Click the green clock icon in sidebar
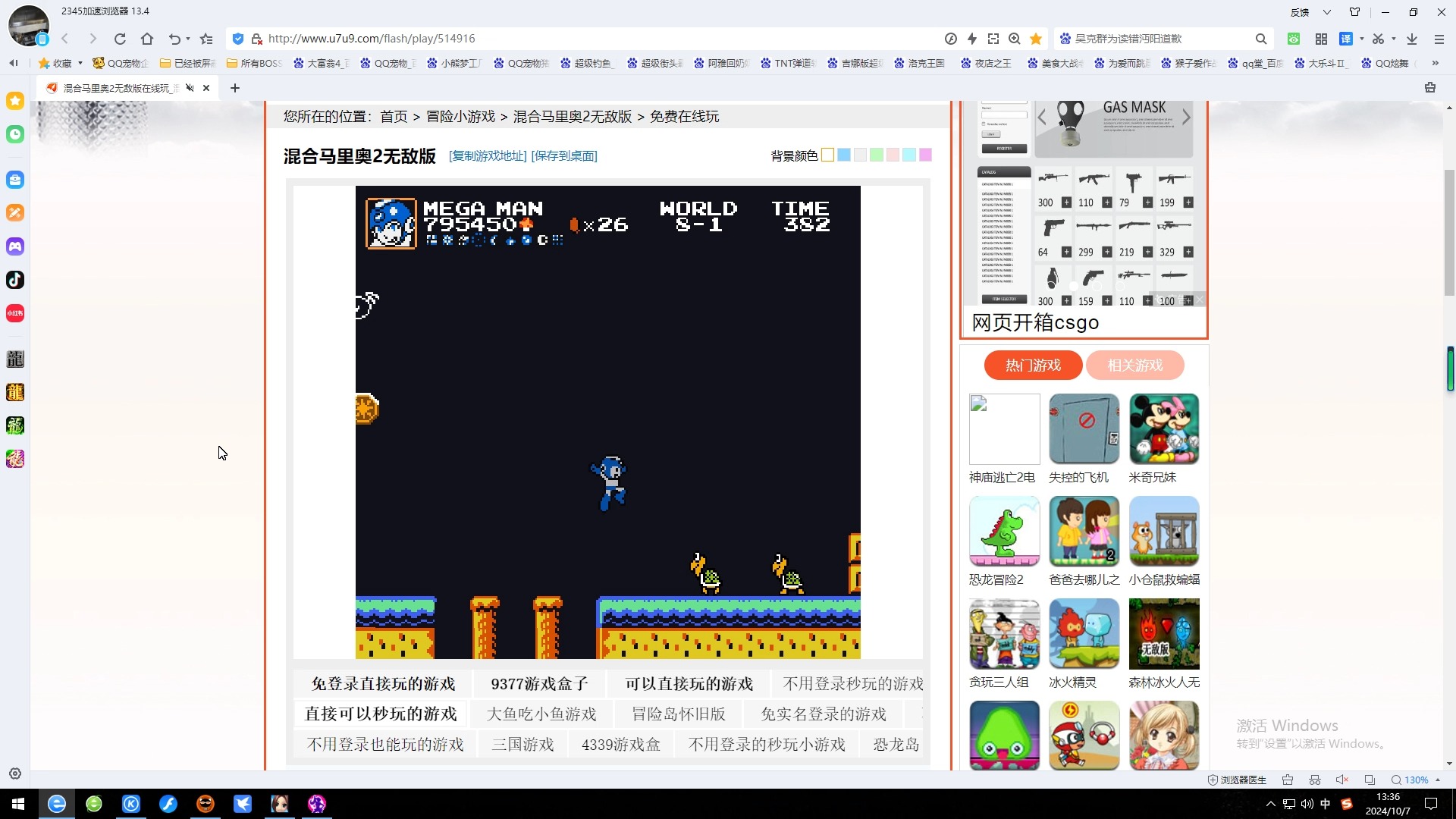This screenshot has width=1456, height=819. click(x=15, y=134)
